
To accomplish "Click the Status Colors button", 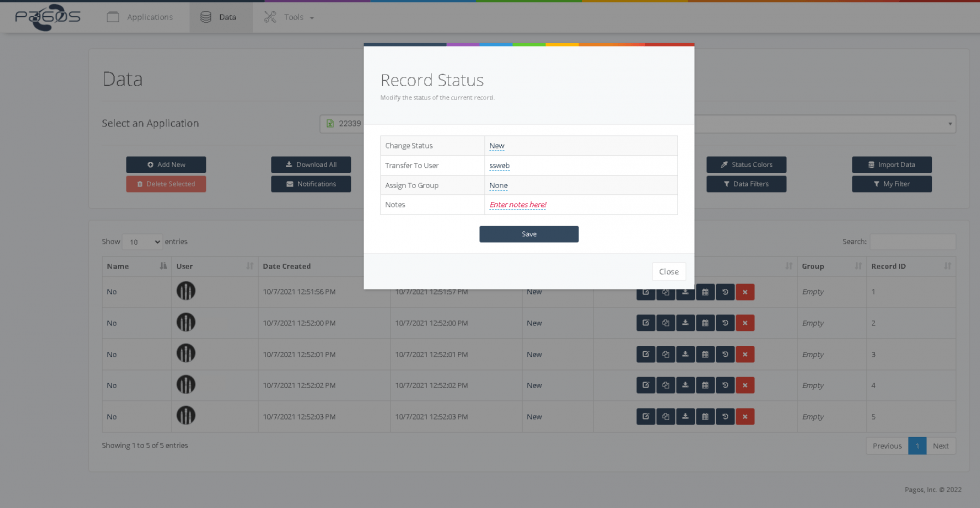I will pos(746,164).
